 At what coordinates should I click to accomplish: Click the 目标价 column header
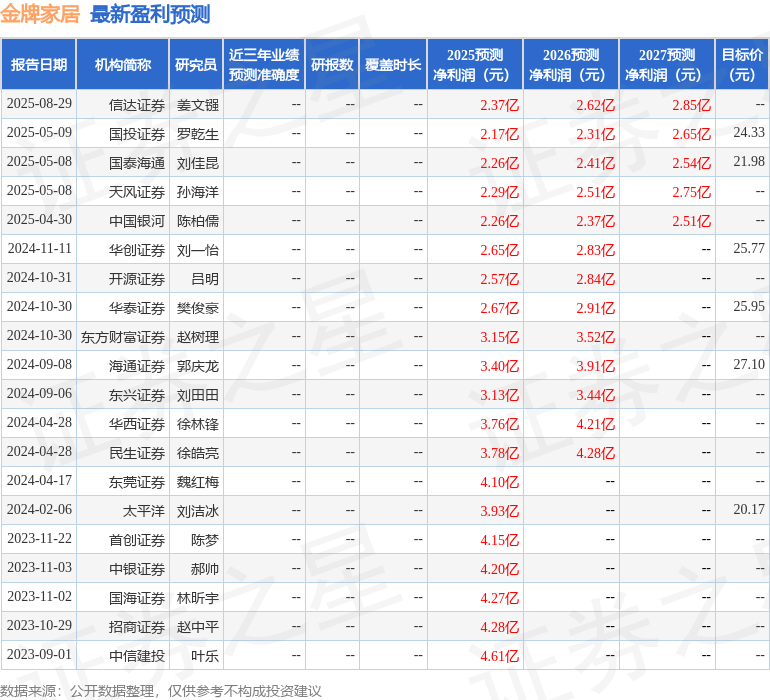pyautogui.click(x=742, y=65)
